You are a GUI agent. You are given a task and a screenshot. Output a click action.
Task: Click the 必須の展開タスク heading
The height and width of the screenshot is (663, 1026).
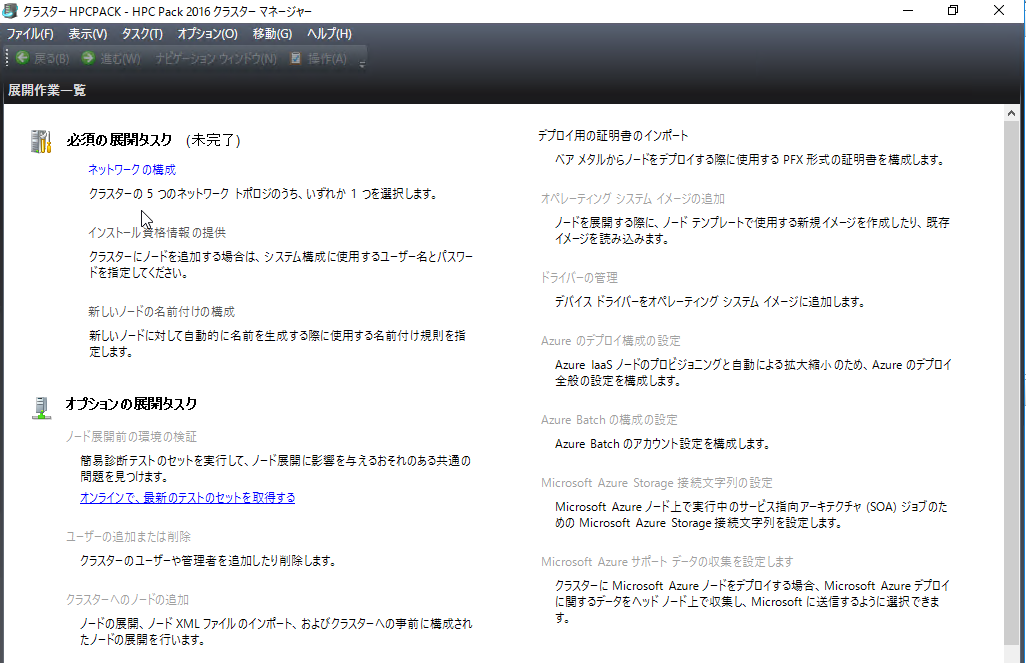click(119, 140)
